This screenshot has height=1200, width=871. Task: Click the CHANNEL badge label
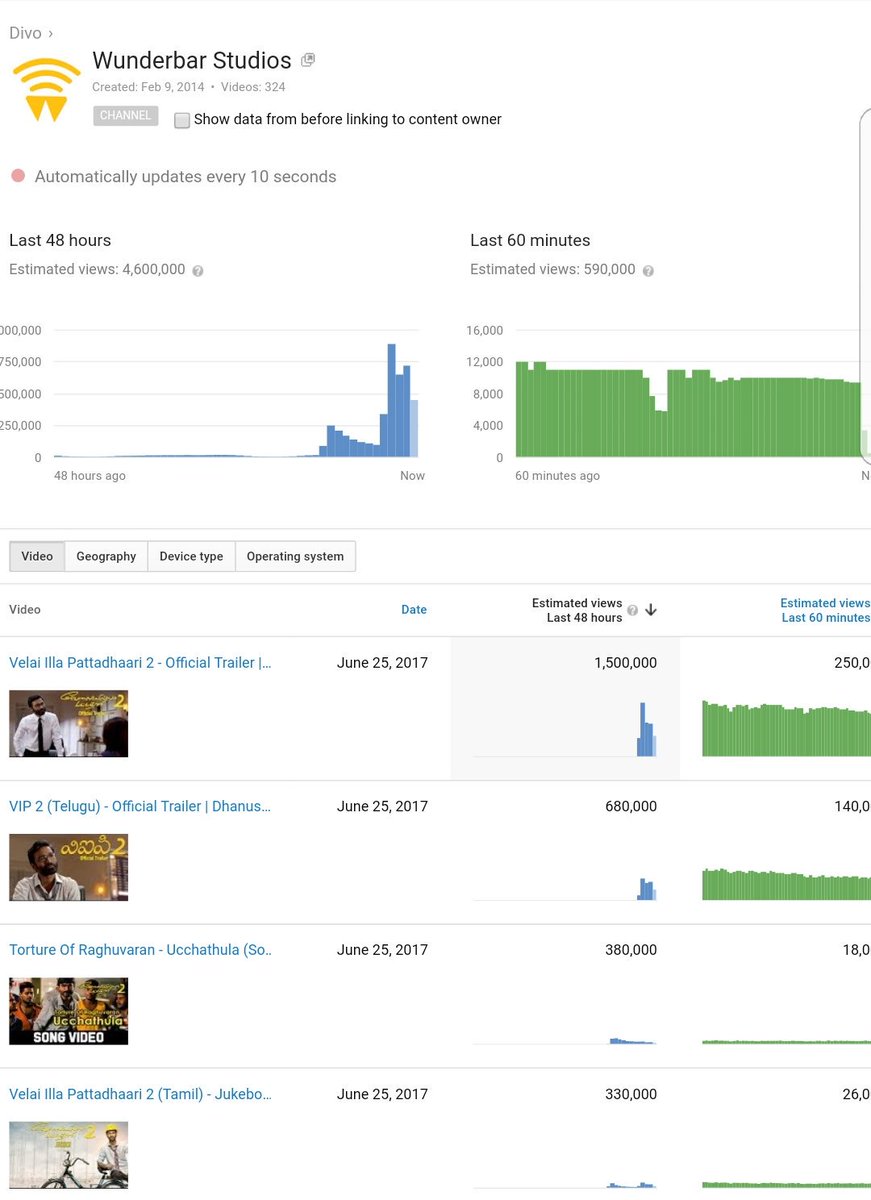[126, 116]
